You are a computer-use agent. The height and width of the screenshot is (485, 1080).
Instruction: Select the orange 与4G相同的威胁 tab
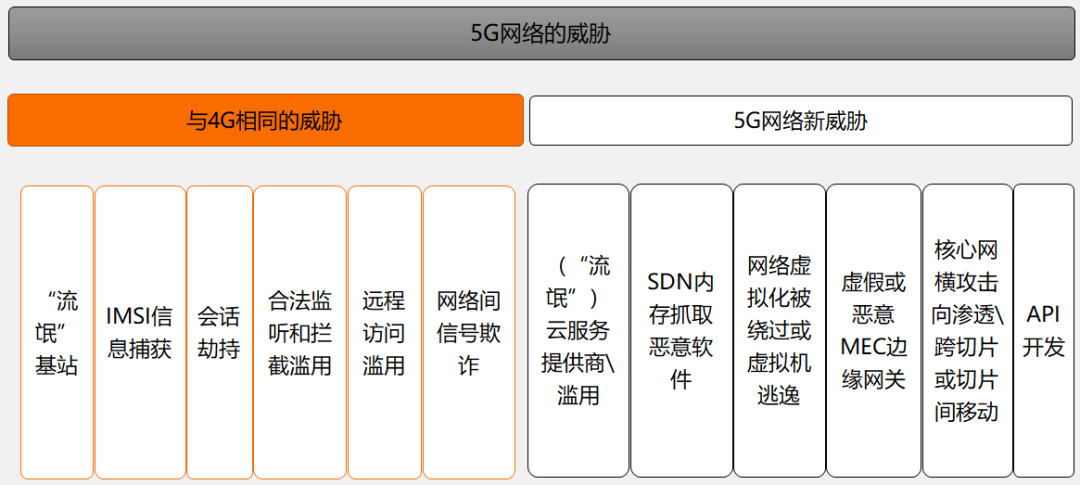(265, 121)
